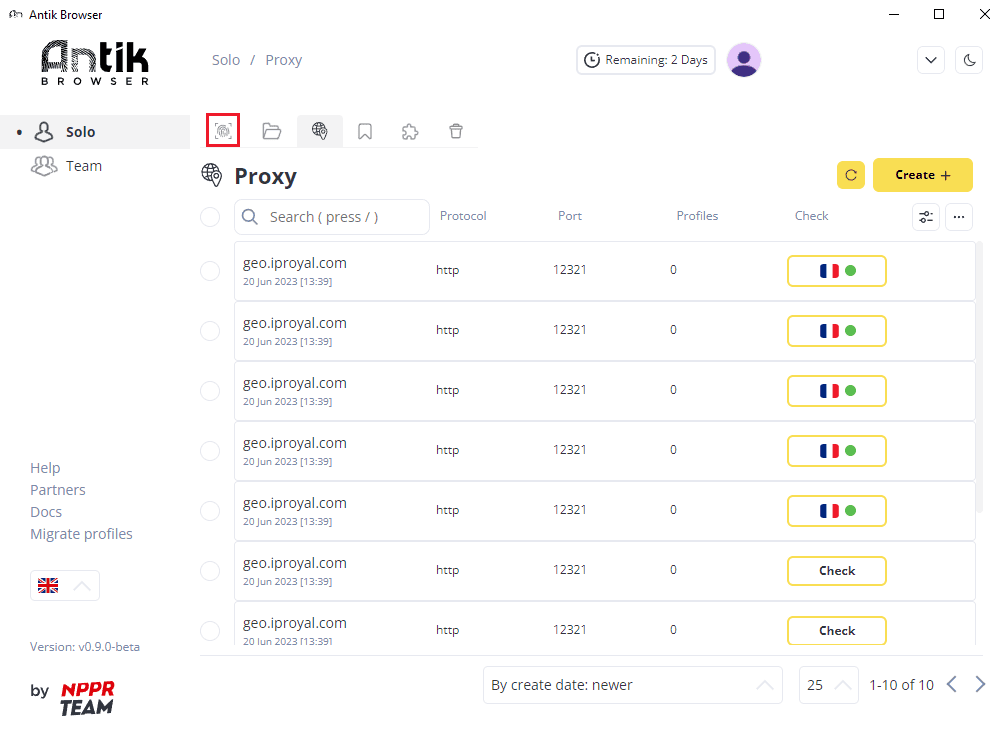Open the language selector with UK flag
The image size is (1008, 739).
pyautogui.click(x=65, y=585)
